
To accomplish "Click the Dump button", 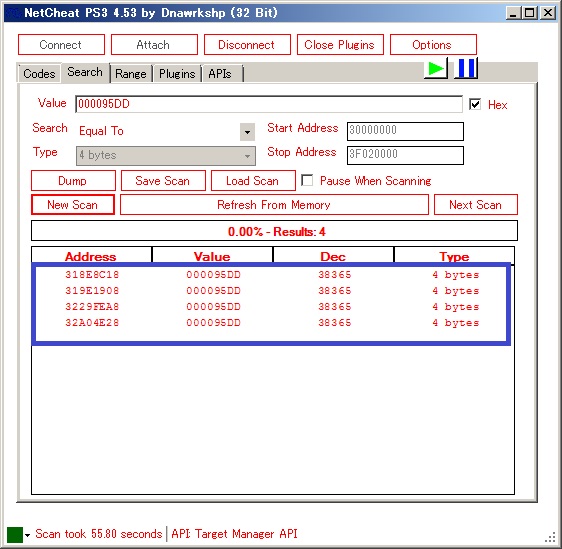I will (x=73, y=181).
